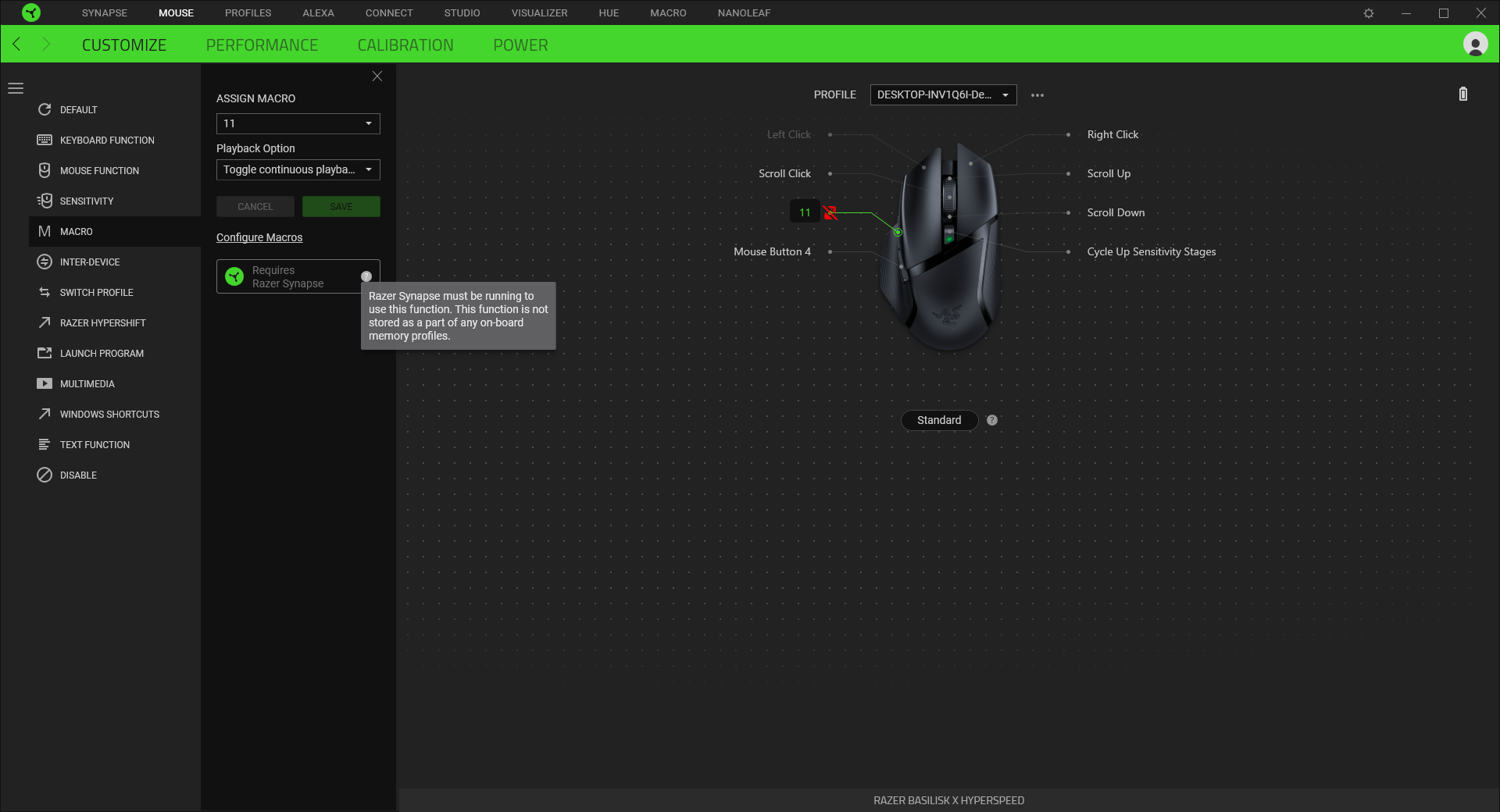Click the green Razer Synapse badge icon
This screenshot has width=1500, height=812.
[x=234, y=276]
